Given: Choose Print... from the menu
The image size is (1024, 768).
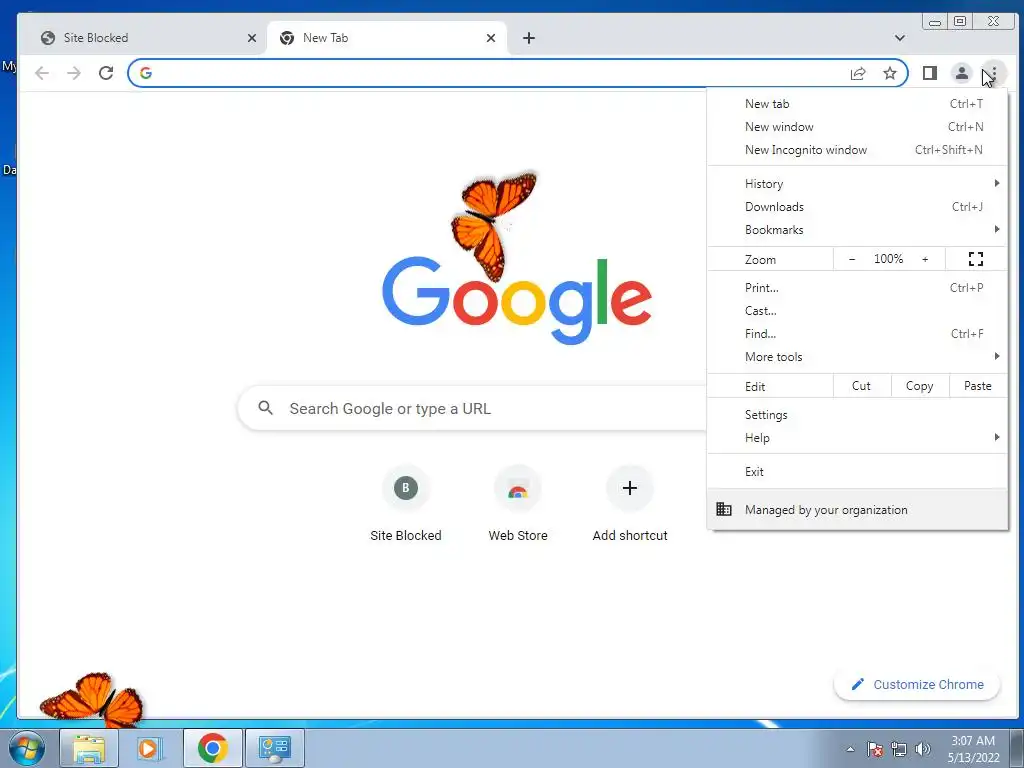Looking at the screenshot, I should [x=857, y=287].
